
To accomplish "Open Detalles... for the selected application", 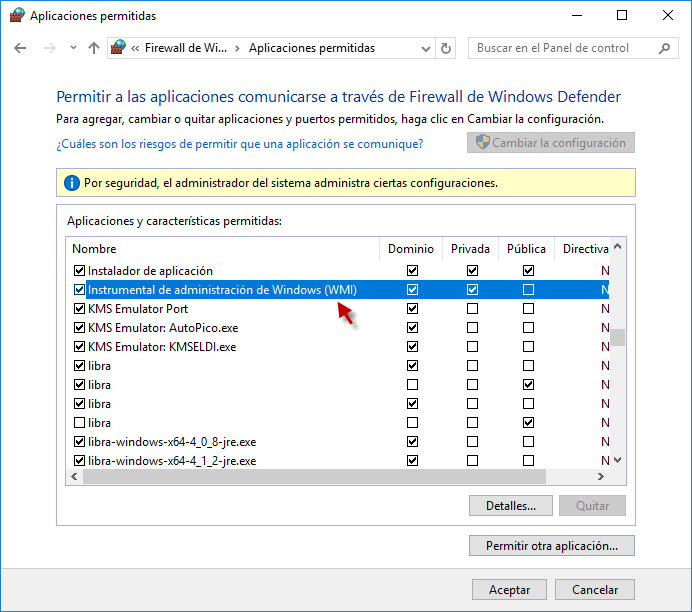I will point(511,506).
